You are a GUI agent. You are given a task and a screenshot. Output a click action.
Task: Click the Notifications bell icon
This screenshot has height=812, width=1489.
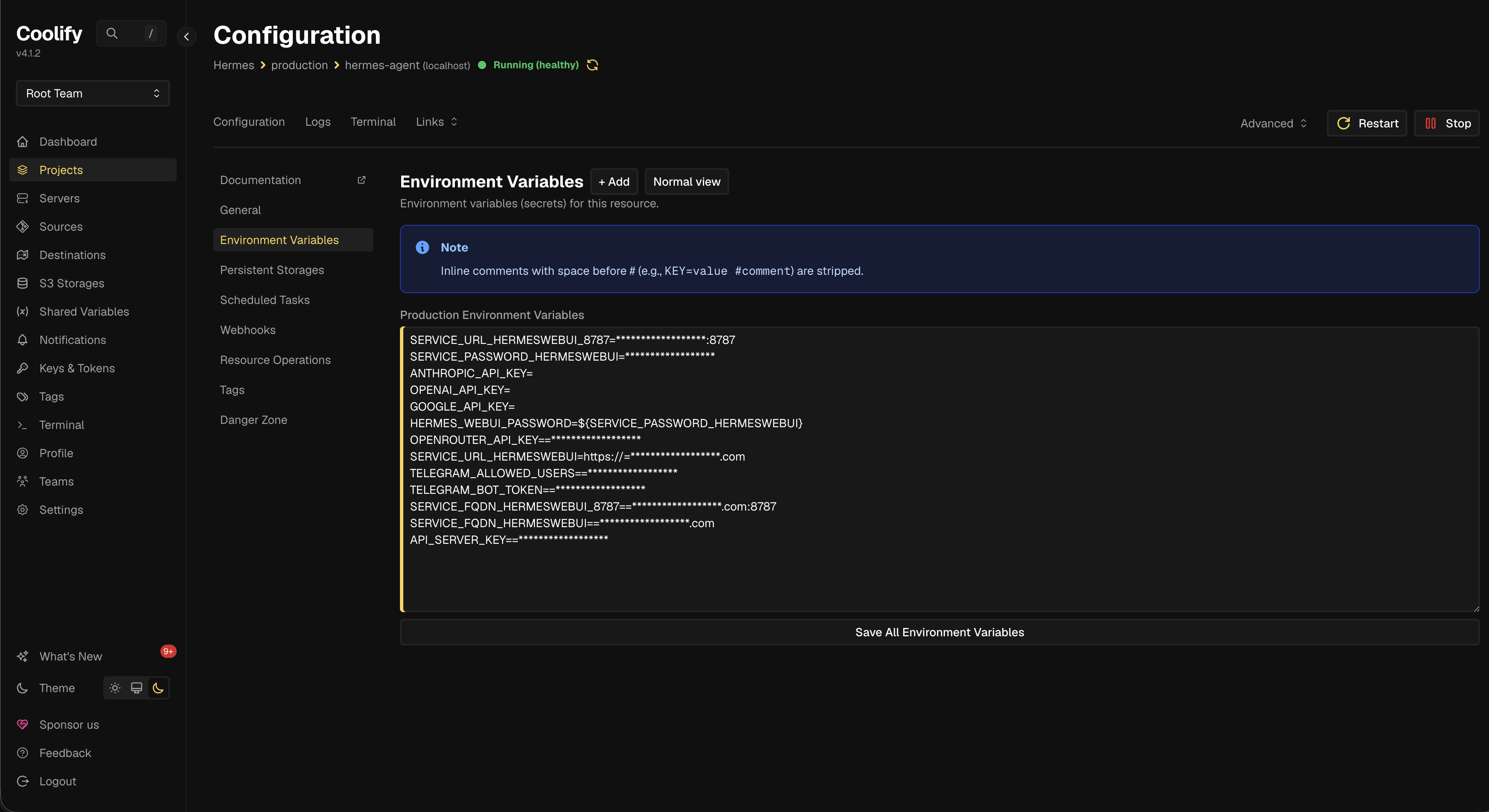pos(22,340)
